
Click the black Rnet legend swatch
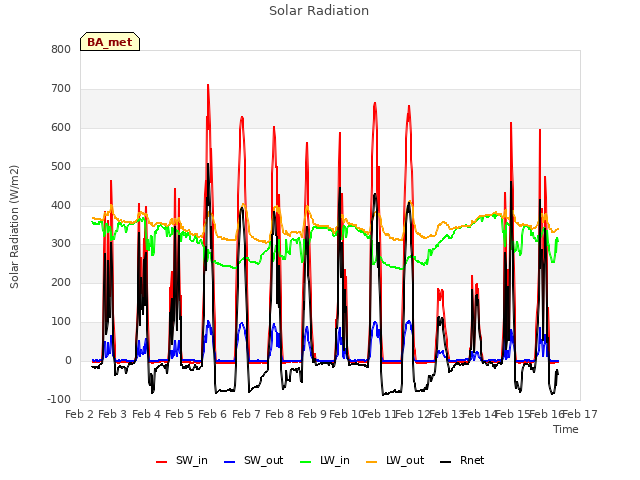(446, 462)
